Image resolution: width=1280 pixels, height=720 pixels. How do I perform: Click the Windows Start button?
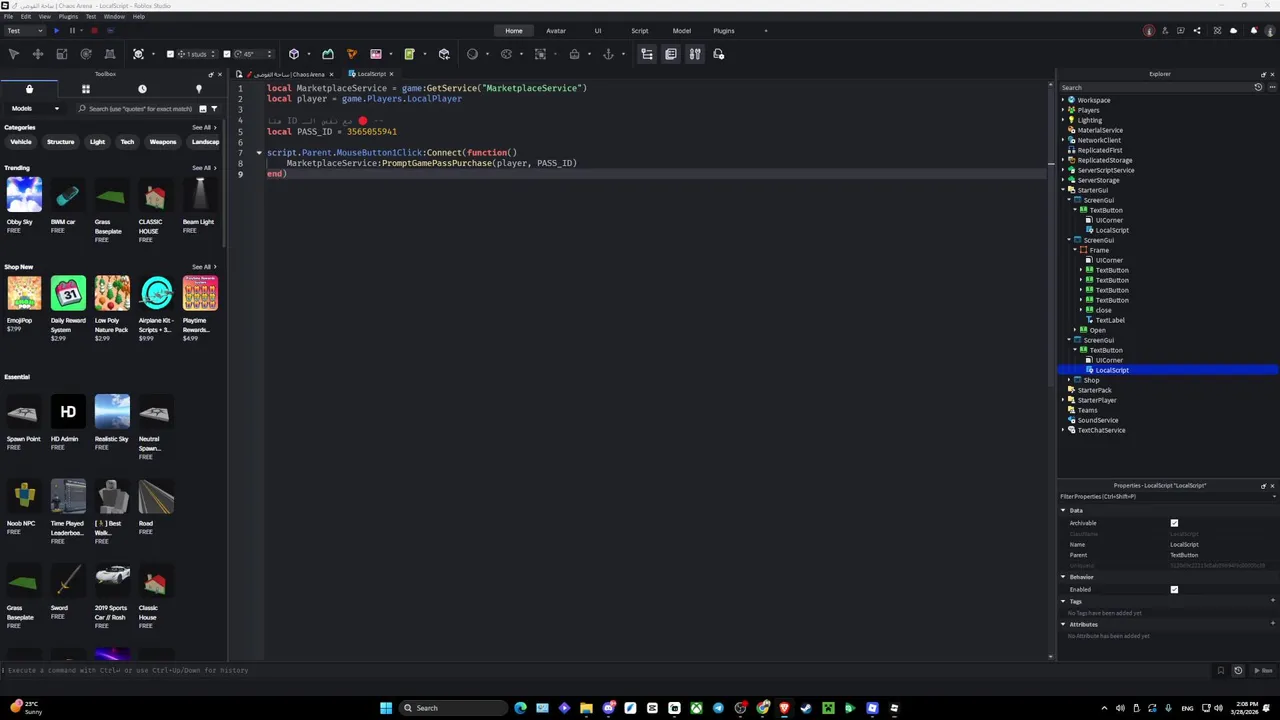click(x=386, y=708)
